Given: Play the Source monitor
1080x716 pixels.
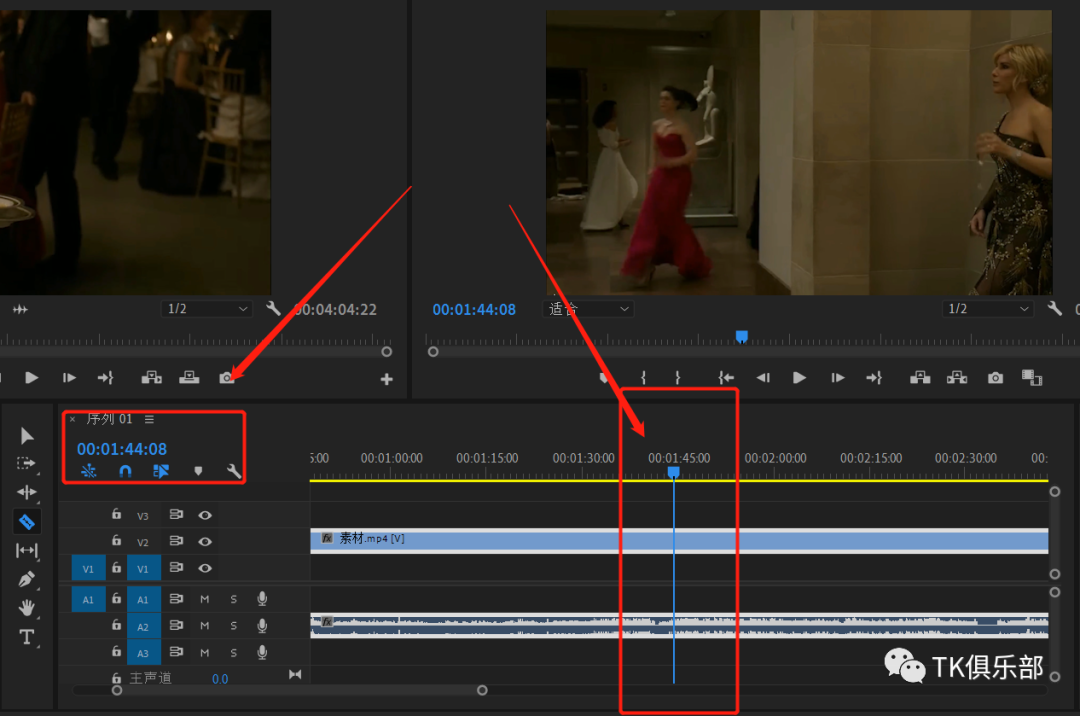Looking at the screenshot, I should pyautogui.click(x=31, y=377).
